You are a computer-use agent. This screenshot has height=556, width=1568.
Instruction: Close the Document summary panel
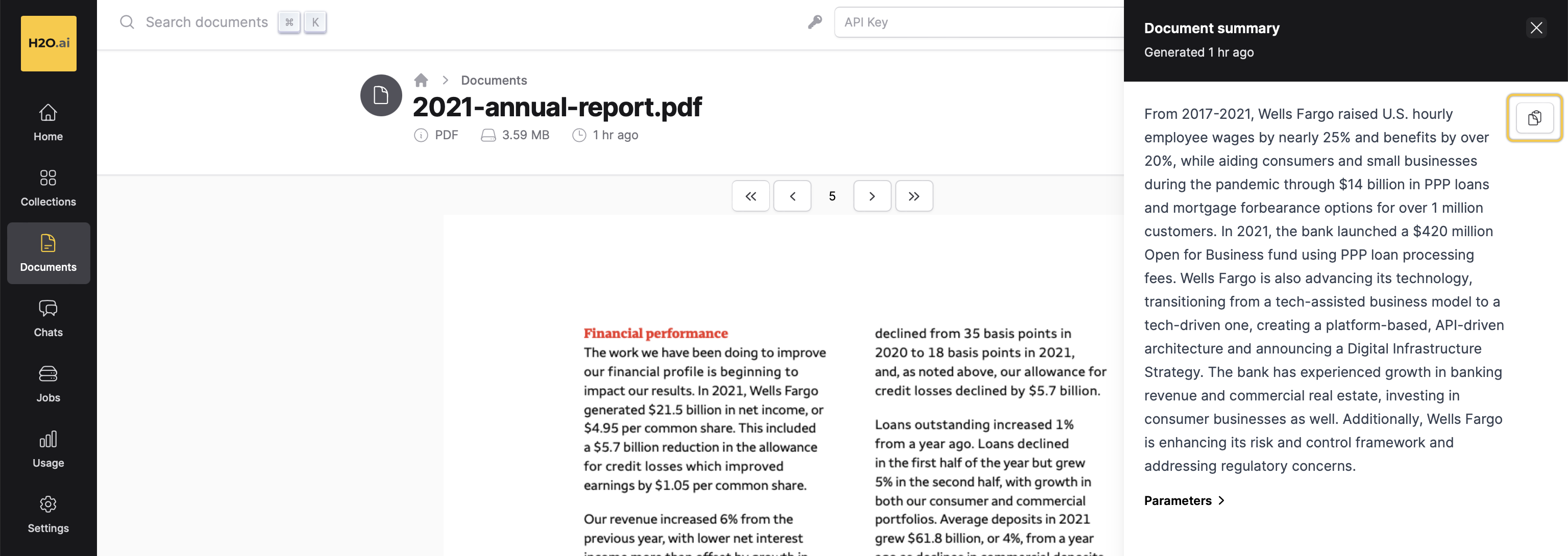1536,28
